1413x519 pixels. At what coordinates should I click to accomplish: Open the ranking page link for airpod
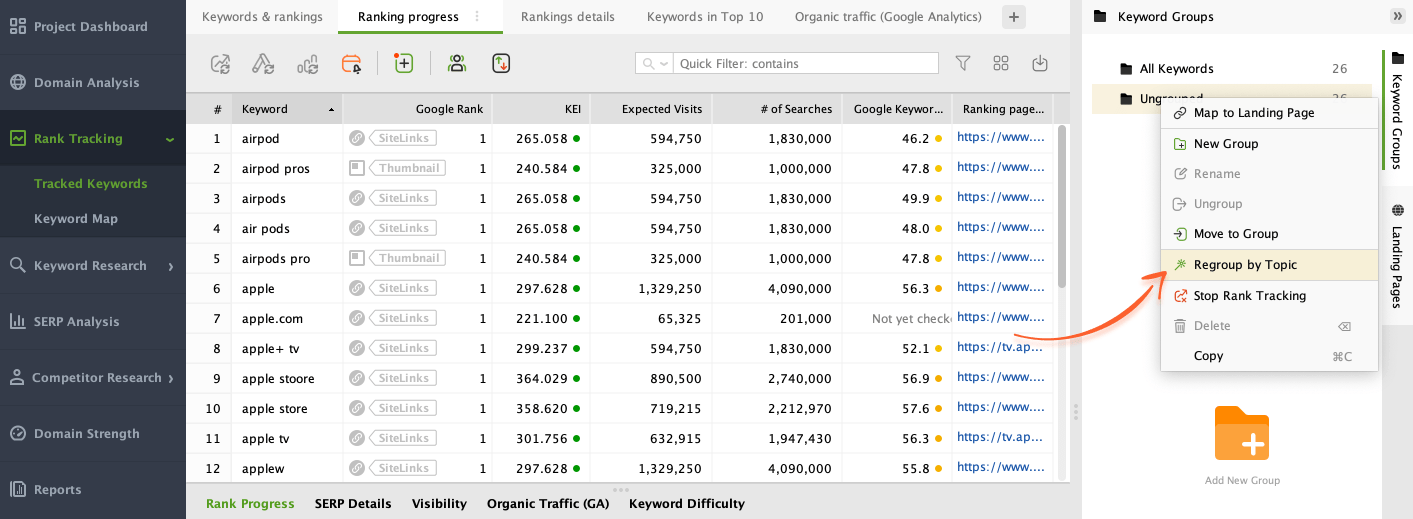(1001, 137)
